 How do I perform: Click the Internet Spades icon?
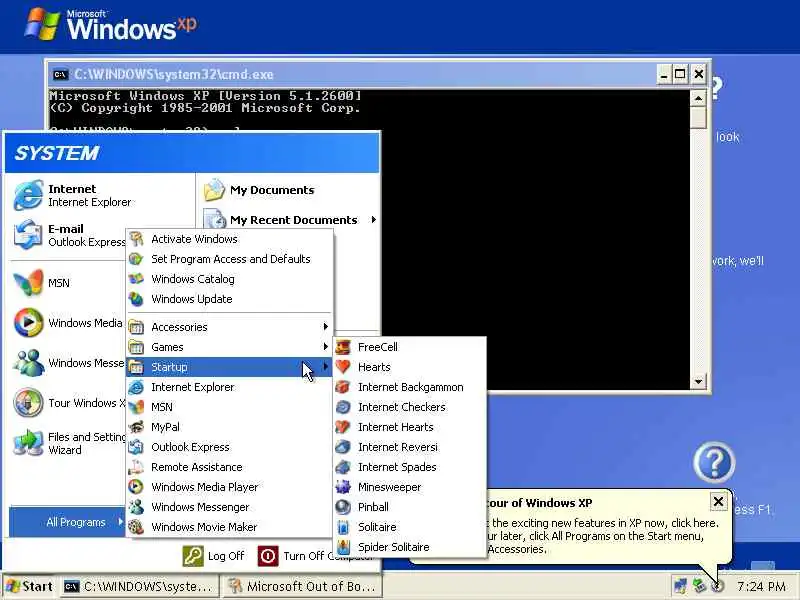pyautogui.click(x=343, y=467)
